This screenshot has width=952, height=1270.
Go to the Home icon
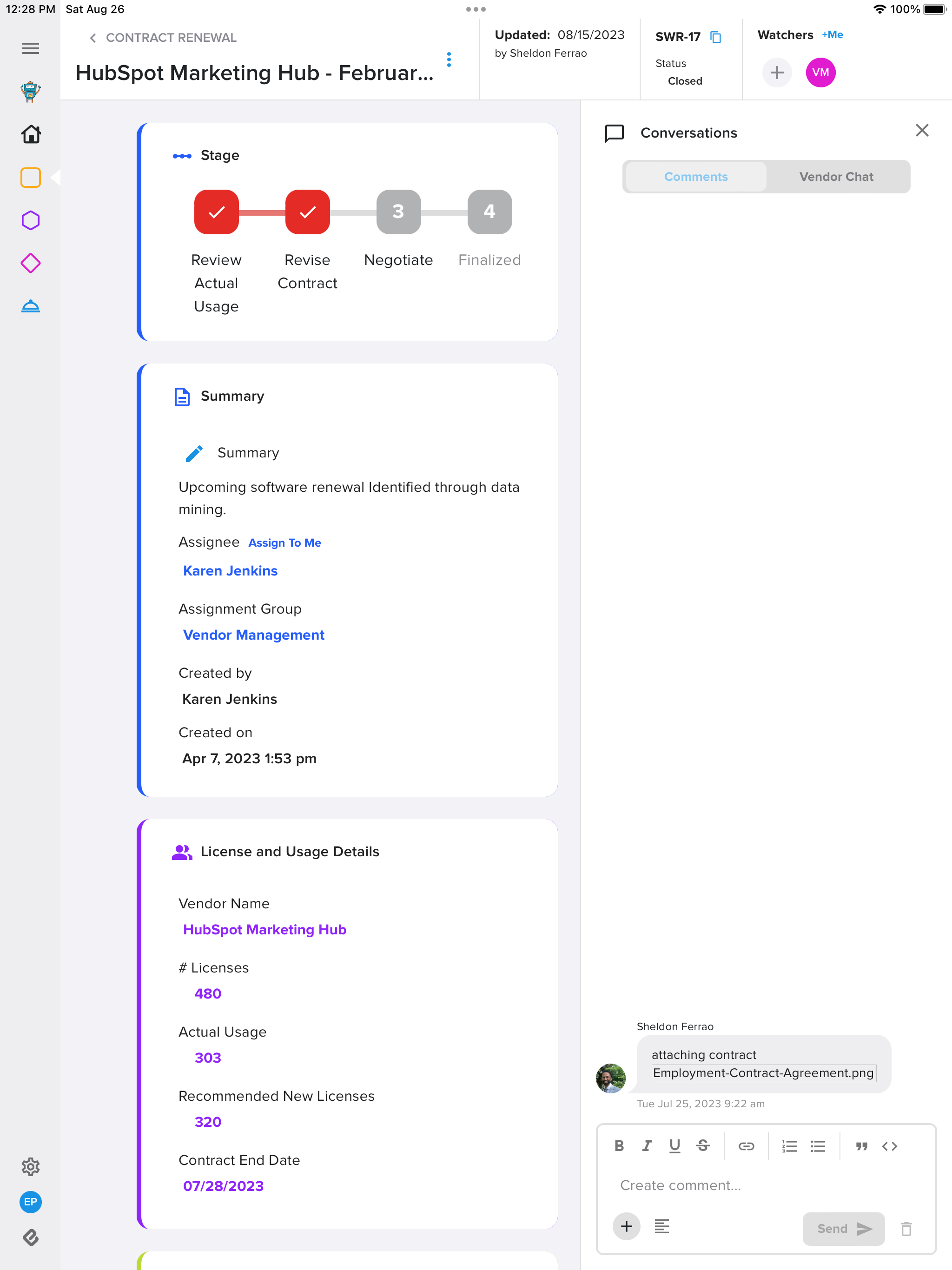[x=30, y=134]
